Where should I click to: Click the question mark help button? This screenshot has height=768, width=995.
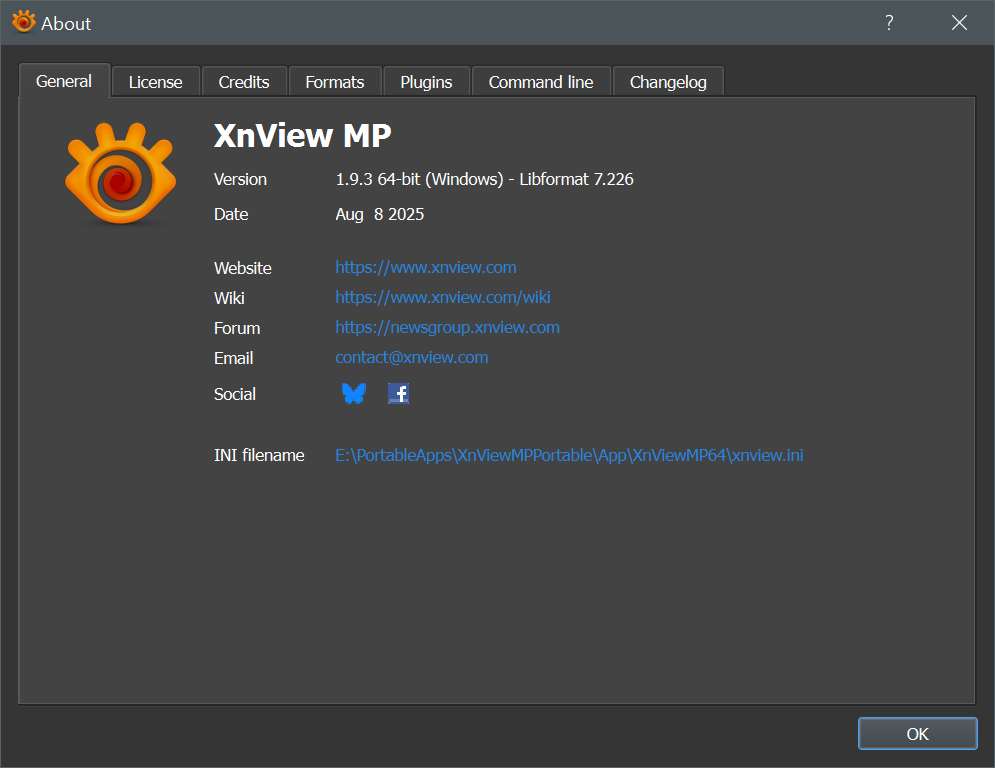click(x=889, y=23)
